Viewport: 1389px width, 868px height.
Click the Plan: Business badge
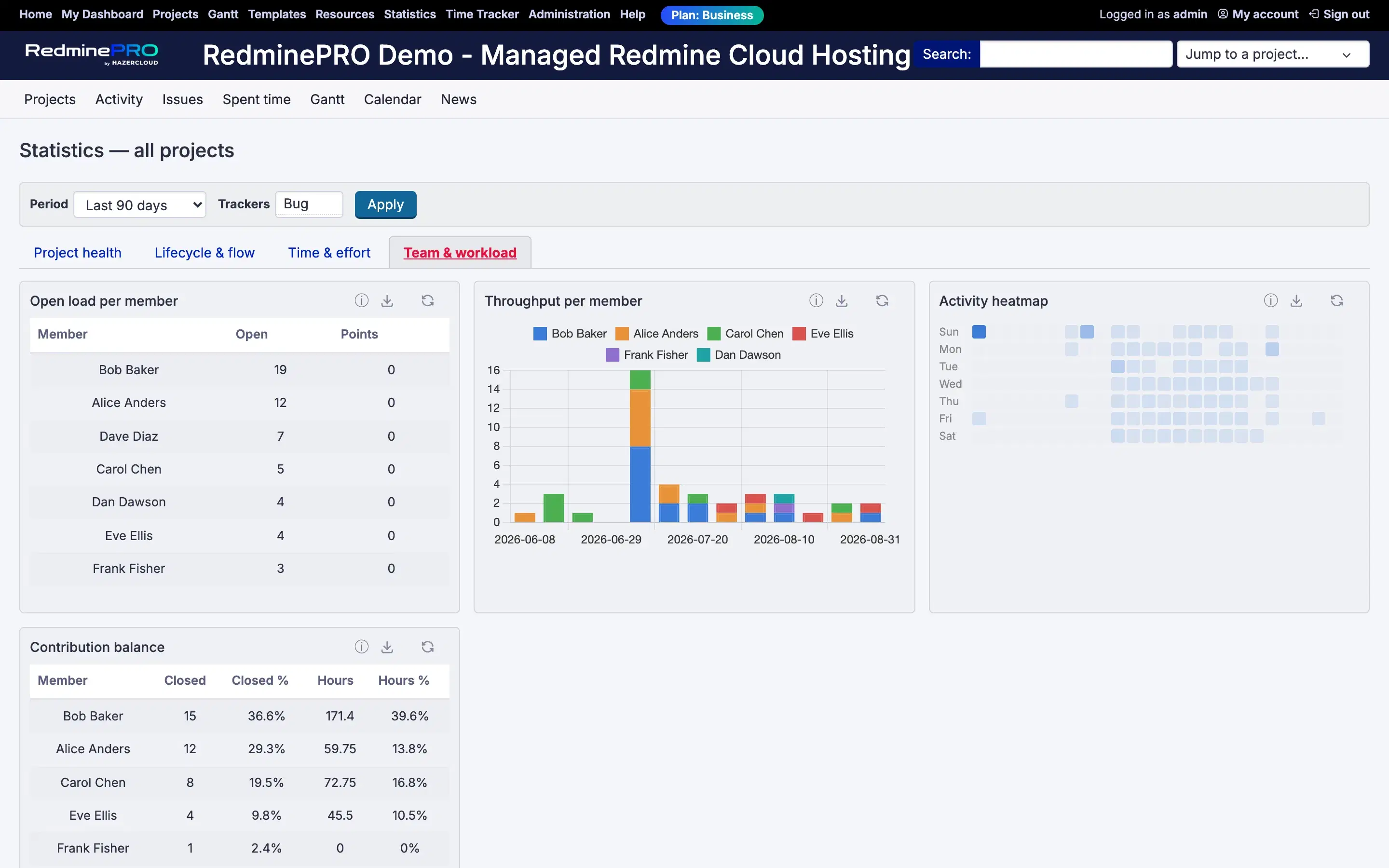712,15
